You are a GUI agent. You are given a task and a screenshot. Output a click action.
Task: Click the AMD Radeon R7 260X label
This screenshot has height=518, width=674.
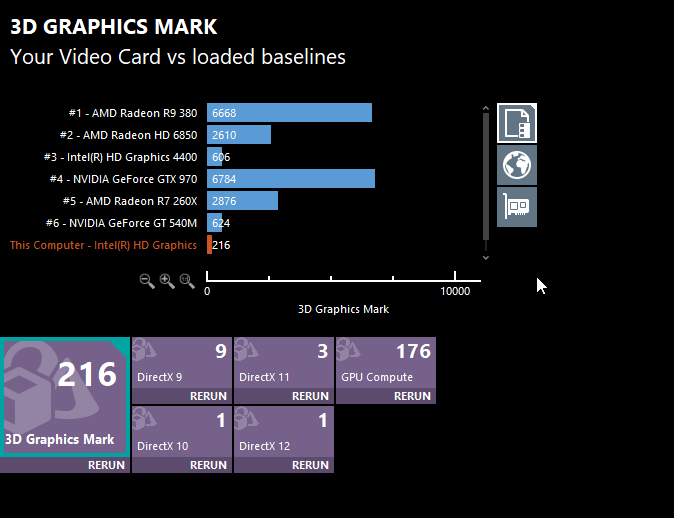point(130,201)
